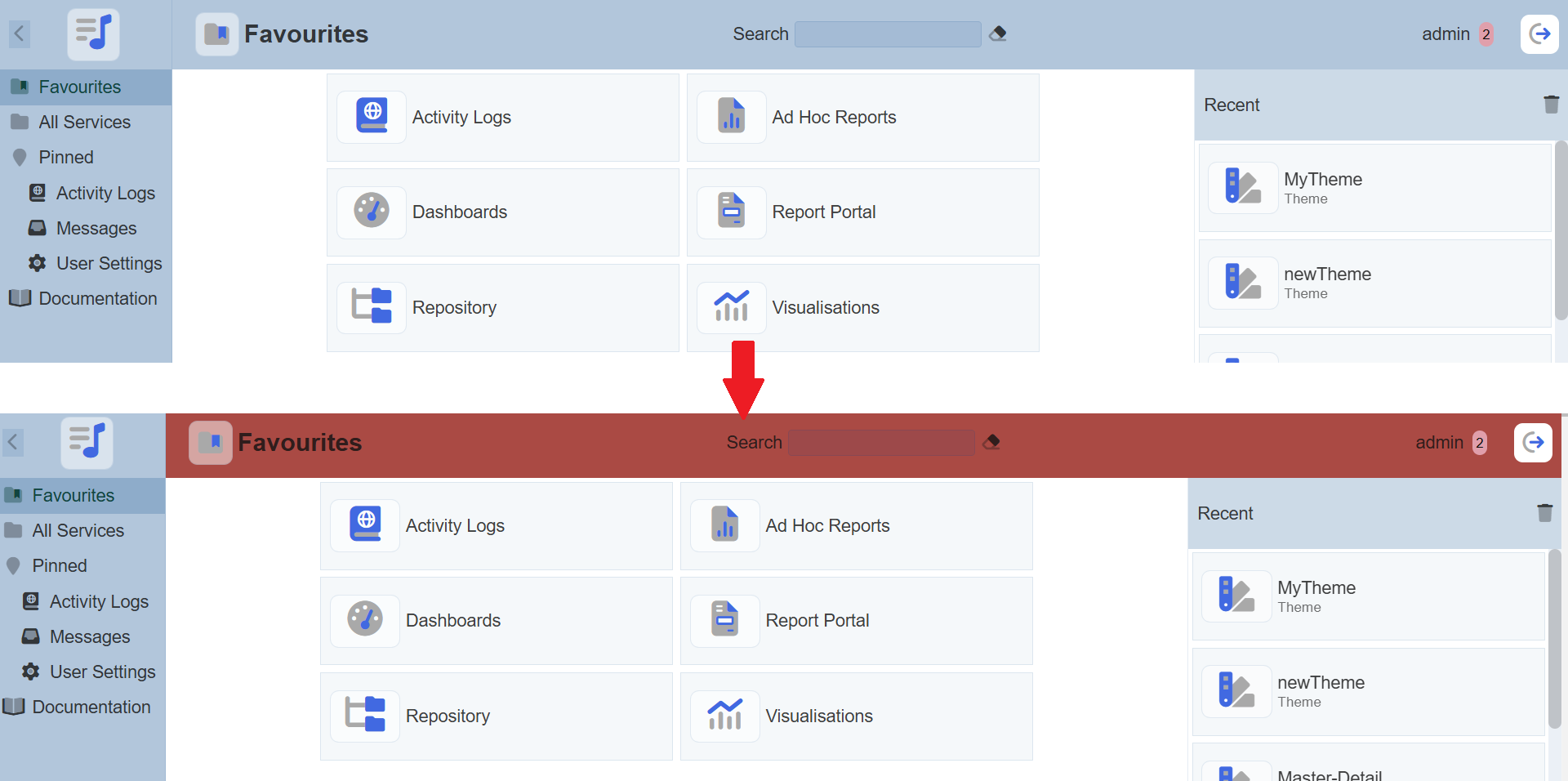The image size is (1568, 781).
Task: Open Activity Logs tile under the blue header
Action: coord(502,118)
